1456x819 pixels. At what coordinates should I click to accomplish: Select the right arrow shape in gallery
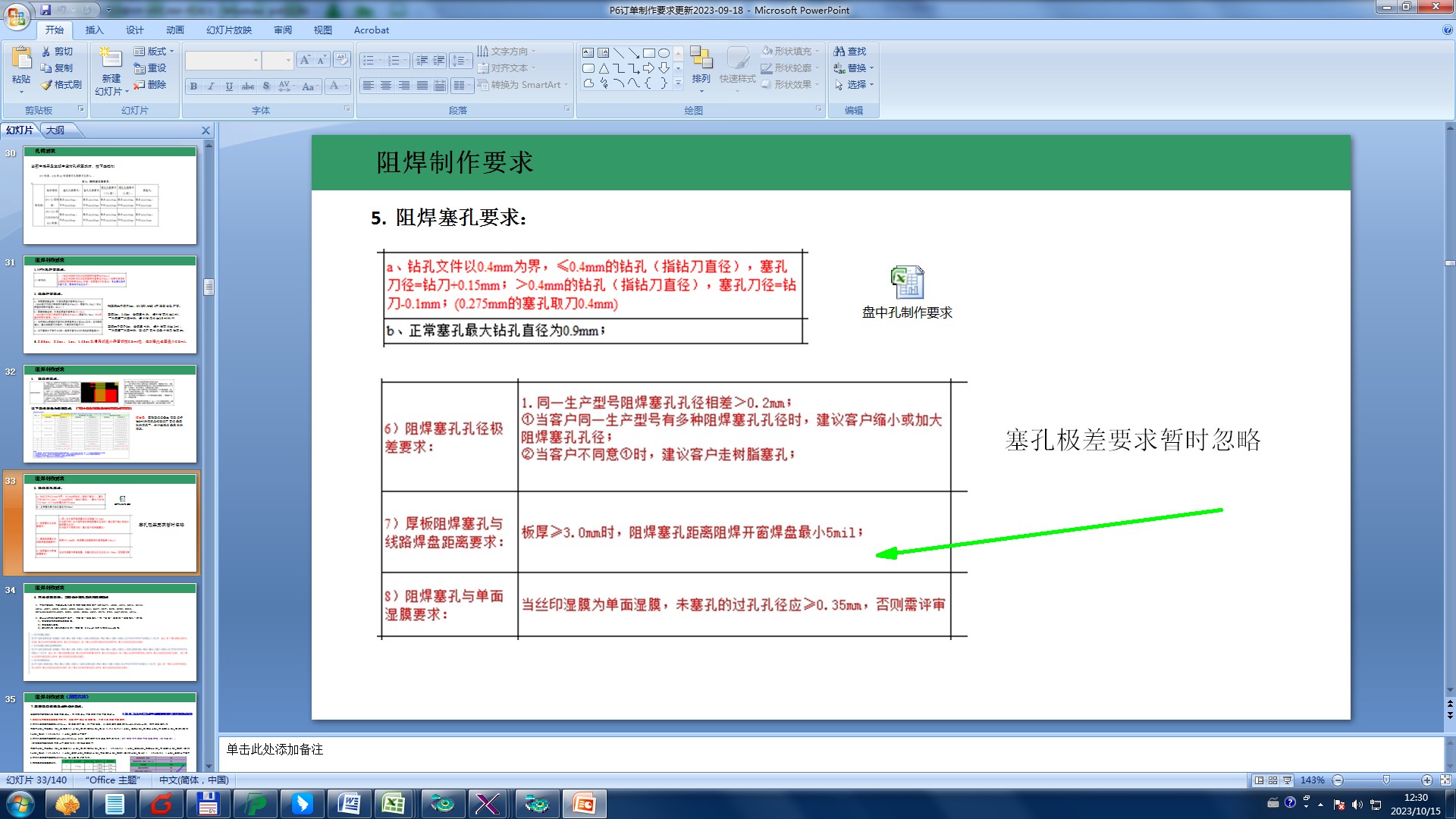pyautogui.click(x=648, y=68)
